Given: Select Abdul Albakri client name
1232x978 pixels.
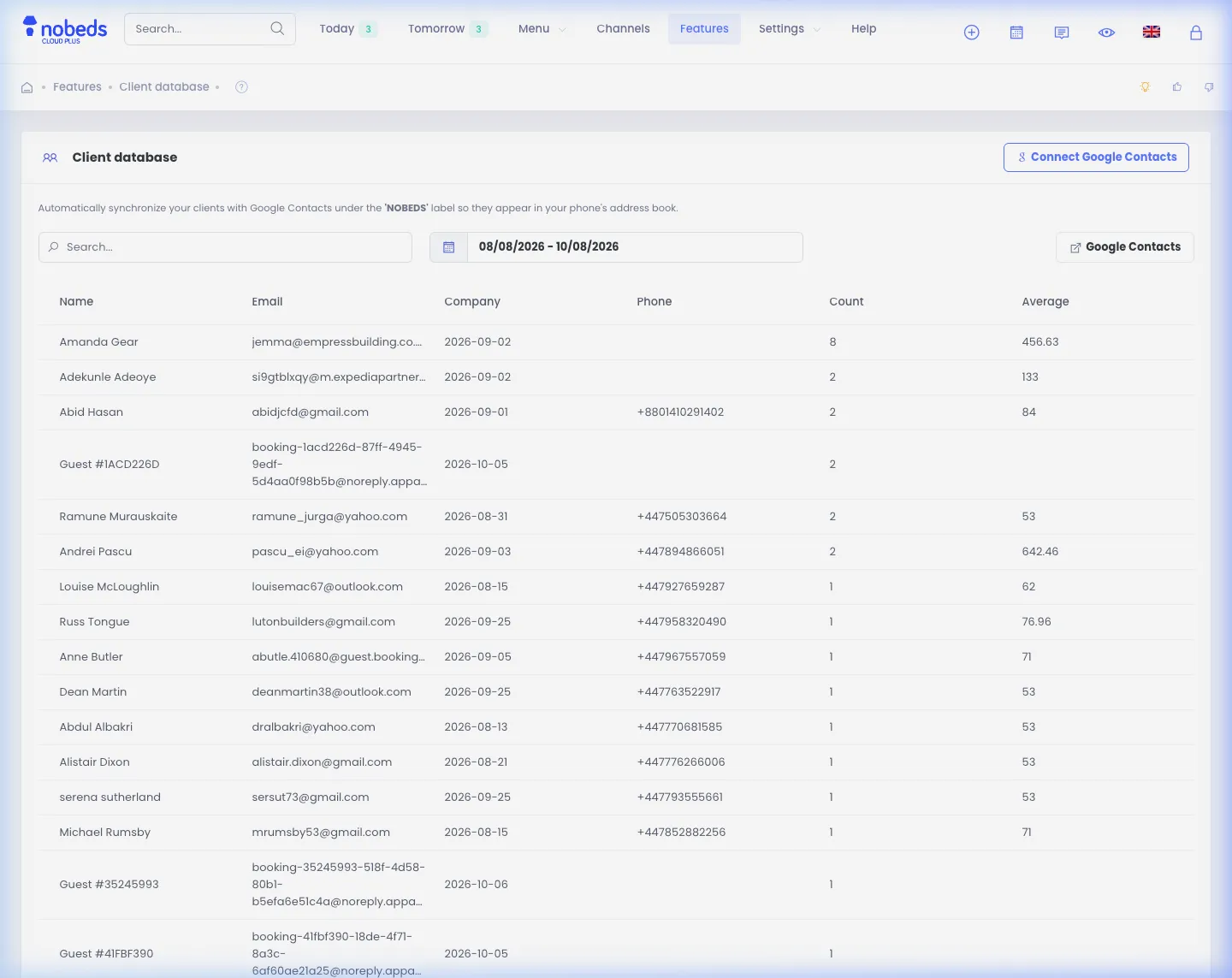Looking at the screenshot, I should [x=96, y=727].
